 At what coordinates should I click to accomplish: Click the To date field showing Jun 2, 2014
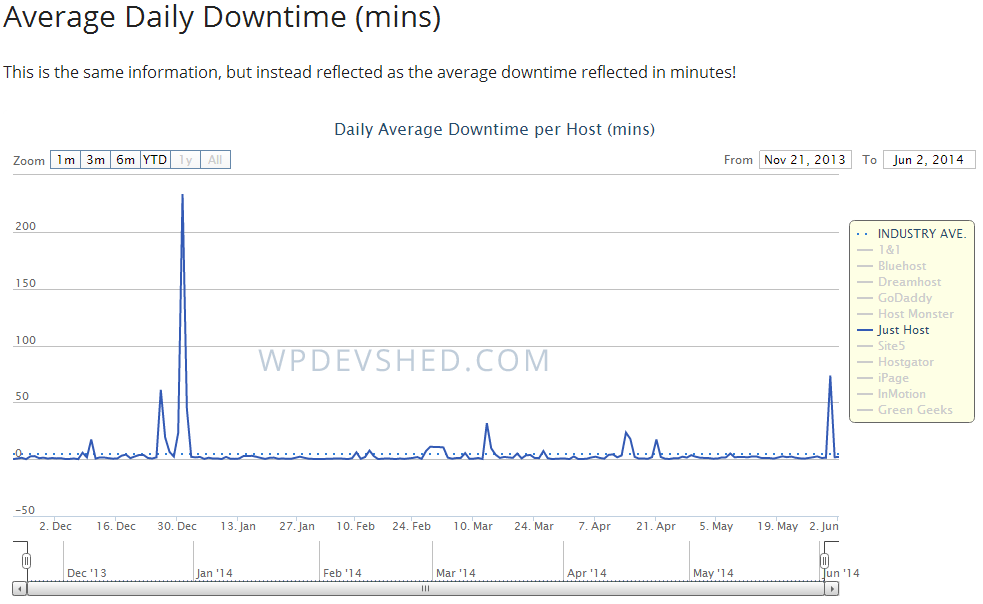point(928,159)
